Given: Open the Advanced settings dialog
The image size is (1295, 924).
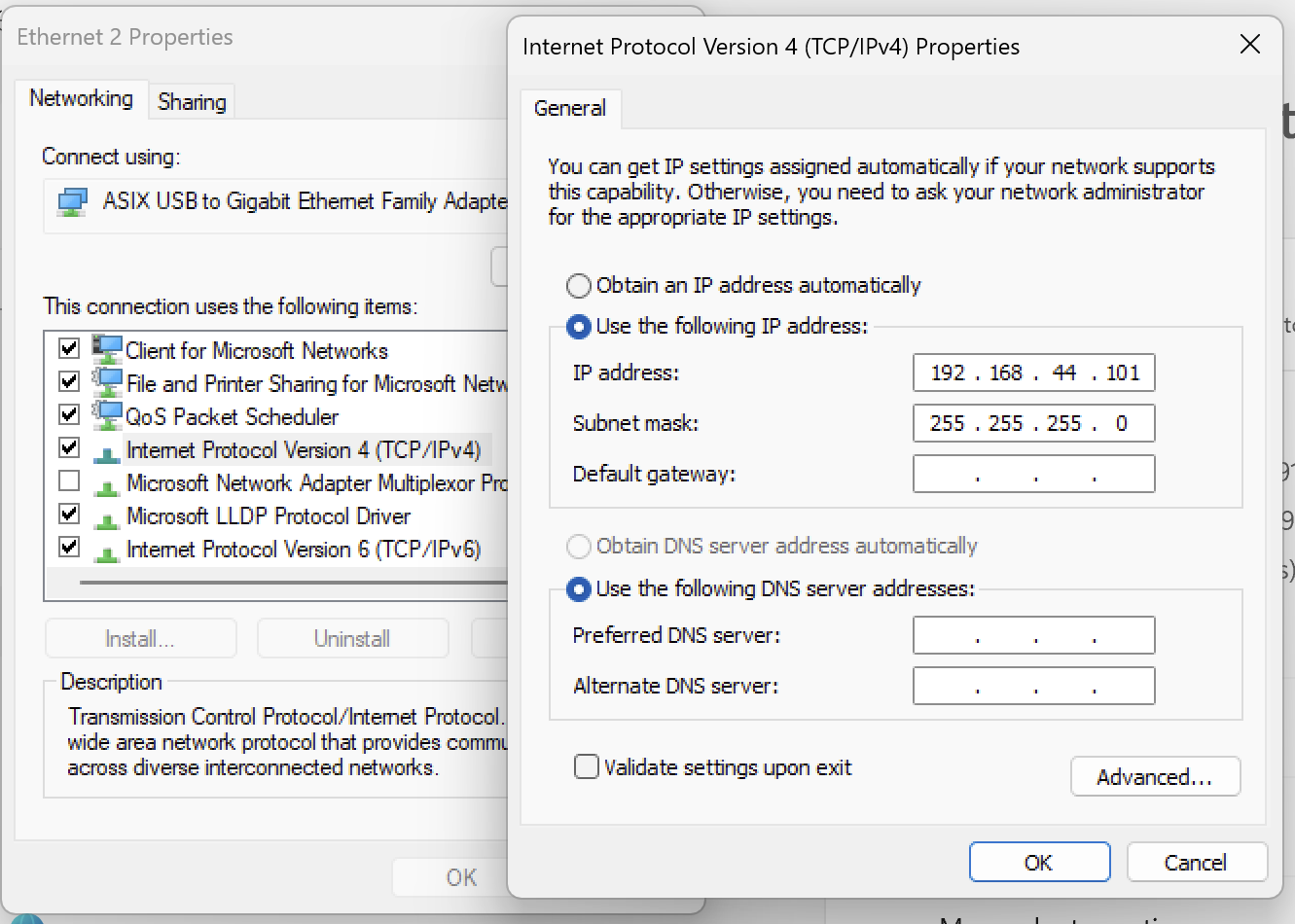Looking at the screenshot, I should point(1155,776).
